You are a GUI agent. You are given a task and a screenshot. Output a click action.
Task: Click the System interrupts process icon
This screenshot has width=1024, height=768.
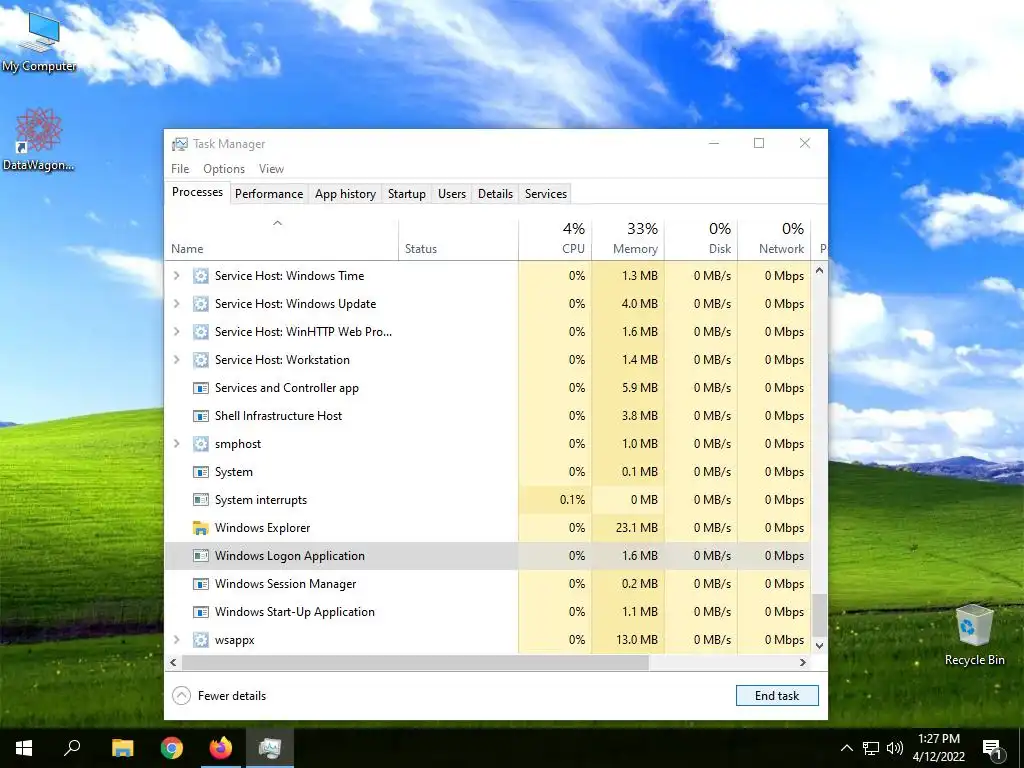200,500
